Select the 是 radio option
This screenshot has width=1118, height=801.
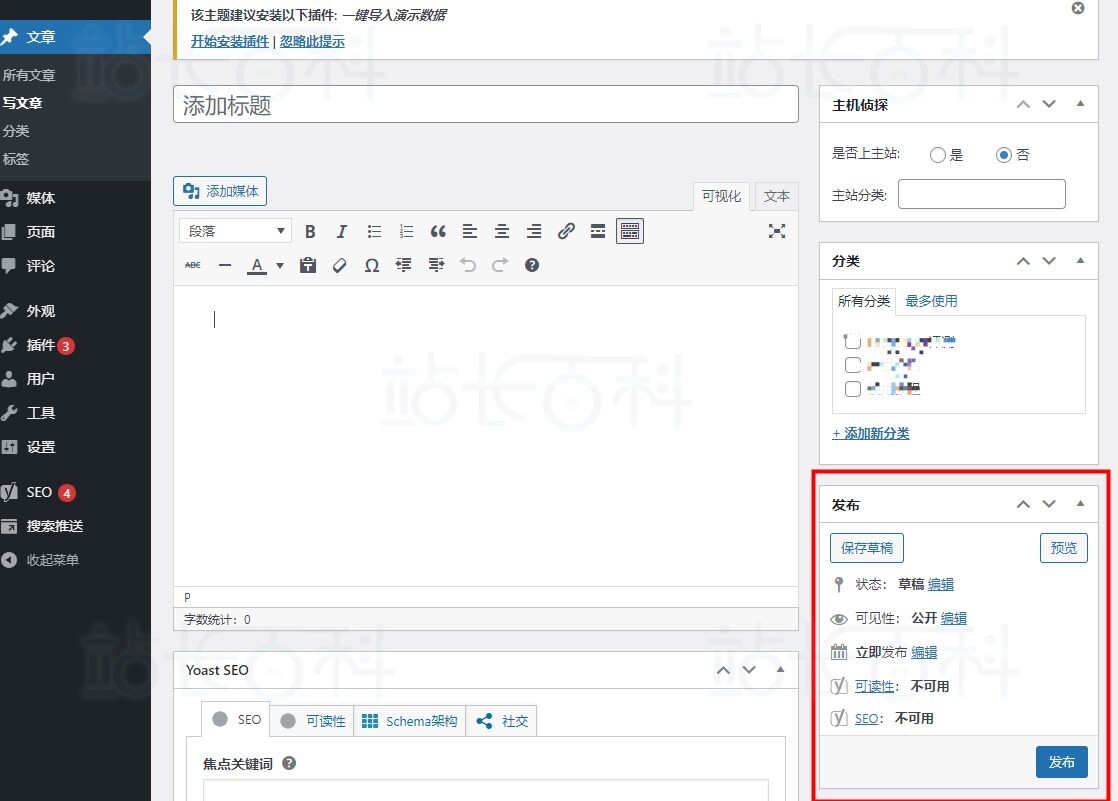[938, 155]
